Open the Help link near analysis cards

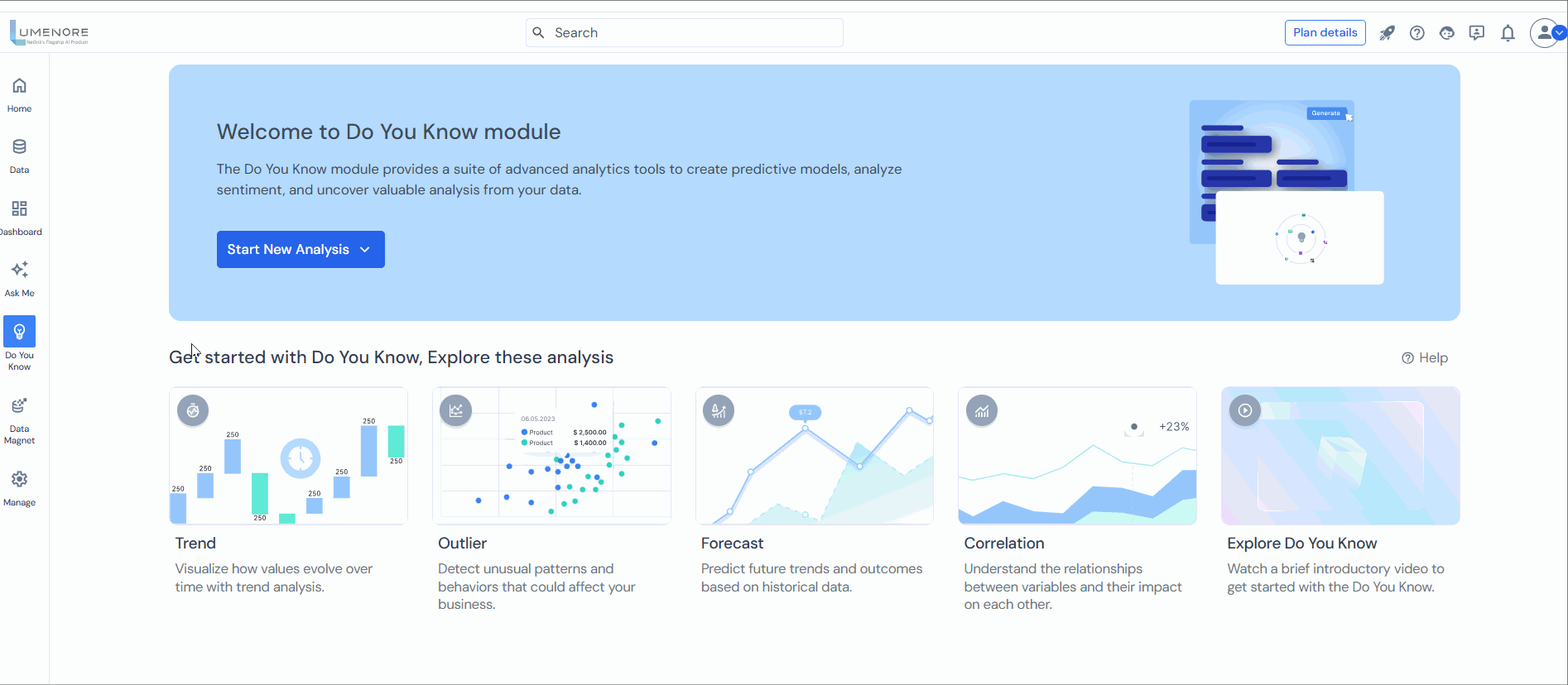coord(1425,357)
